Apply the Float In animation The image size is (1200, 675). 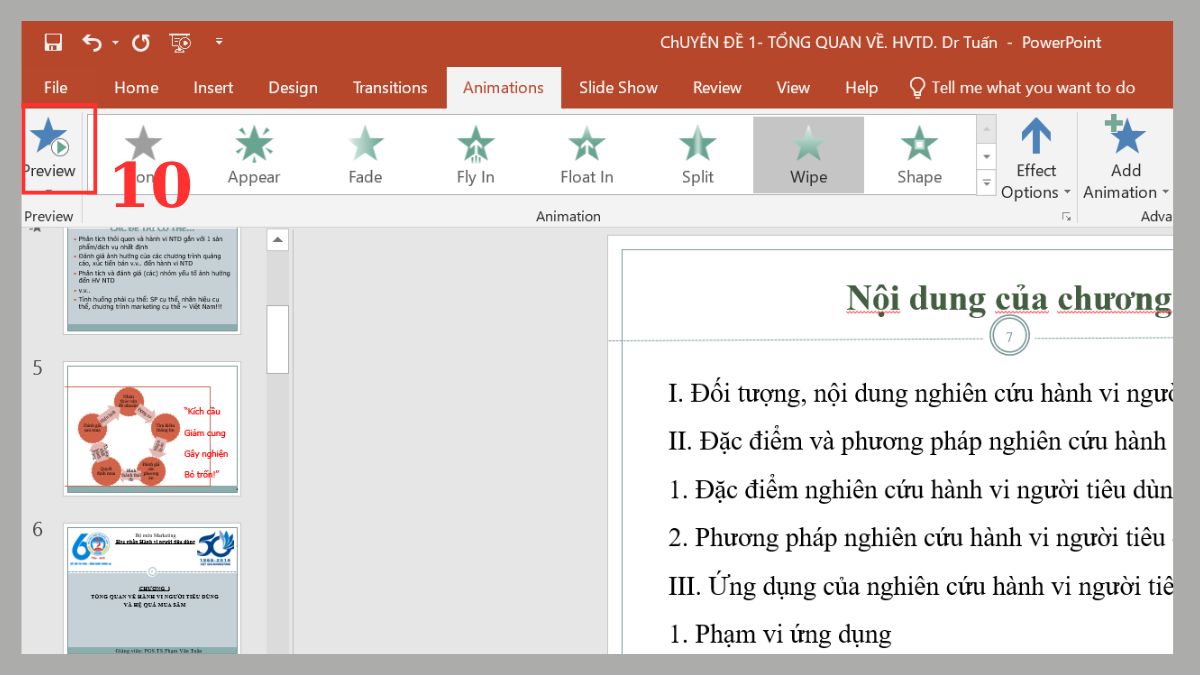[x=585, y=155]
